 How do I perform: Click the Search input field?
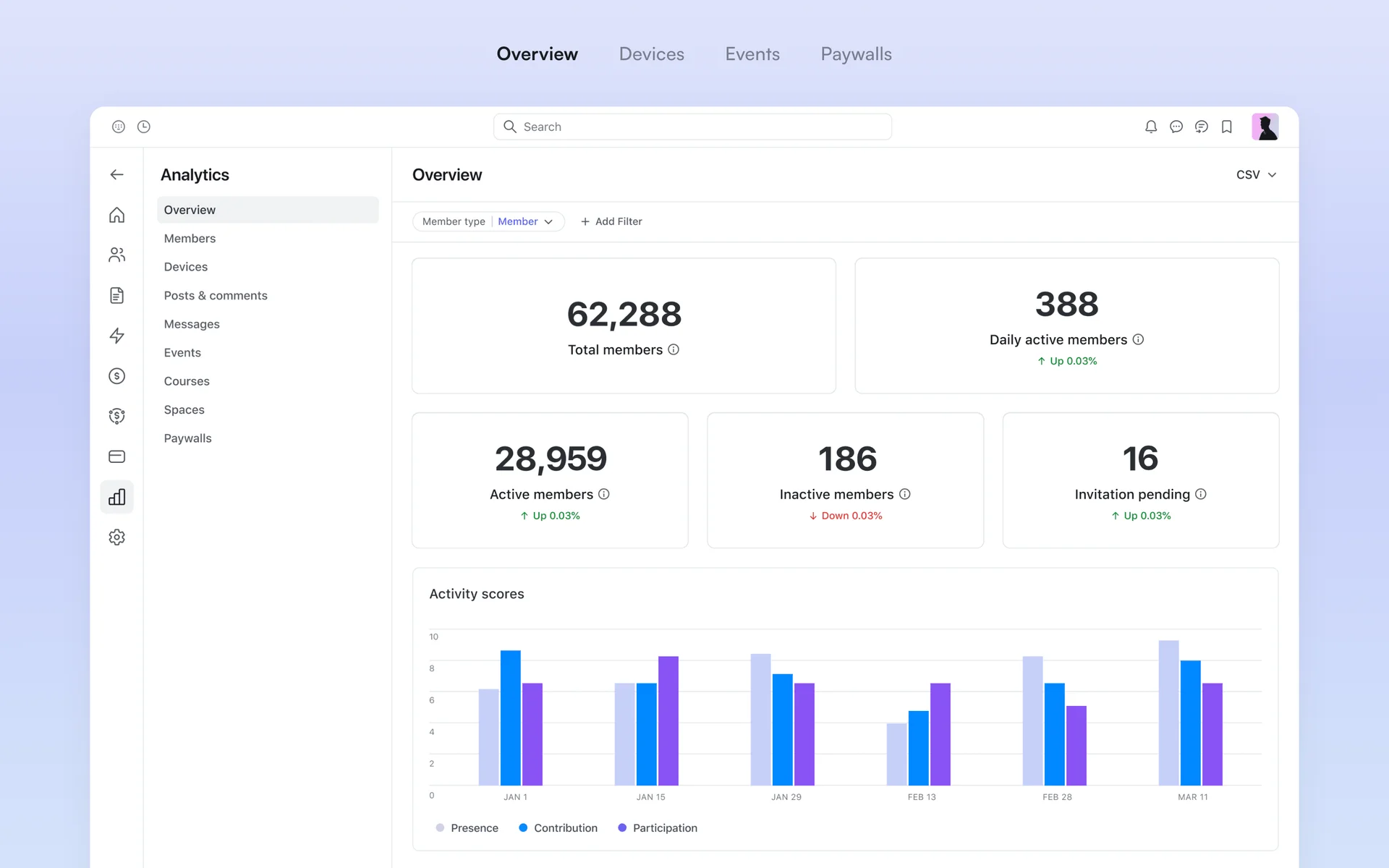(x=692, y=127)
